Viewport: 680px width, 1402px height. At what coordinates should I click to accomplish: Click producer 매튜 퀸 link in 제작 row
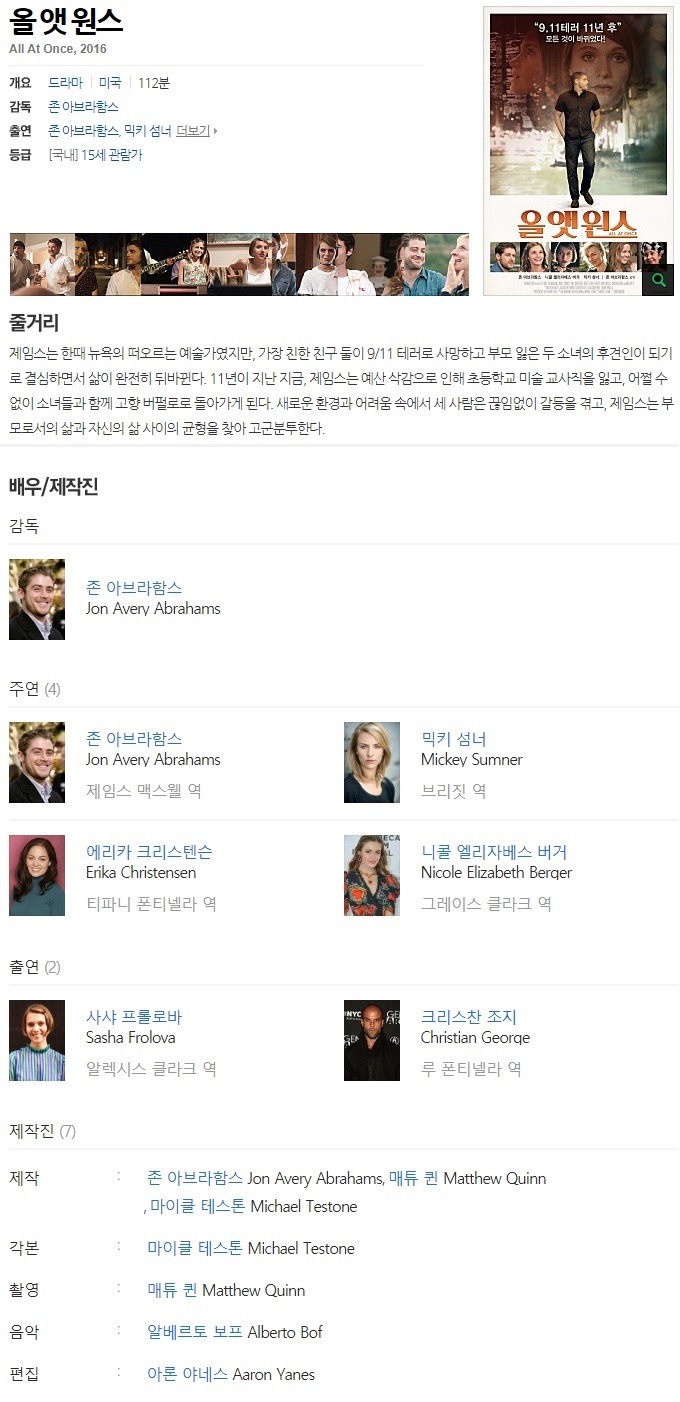pos(414,1178)
